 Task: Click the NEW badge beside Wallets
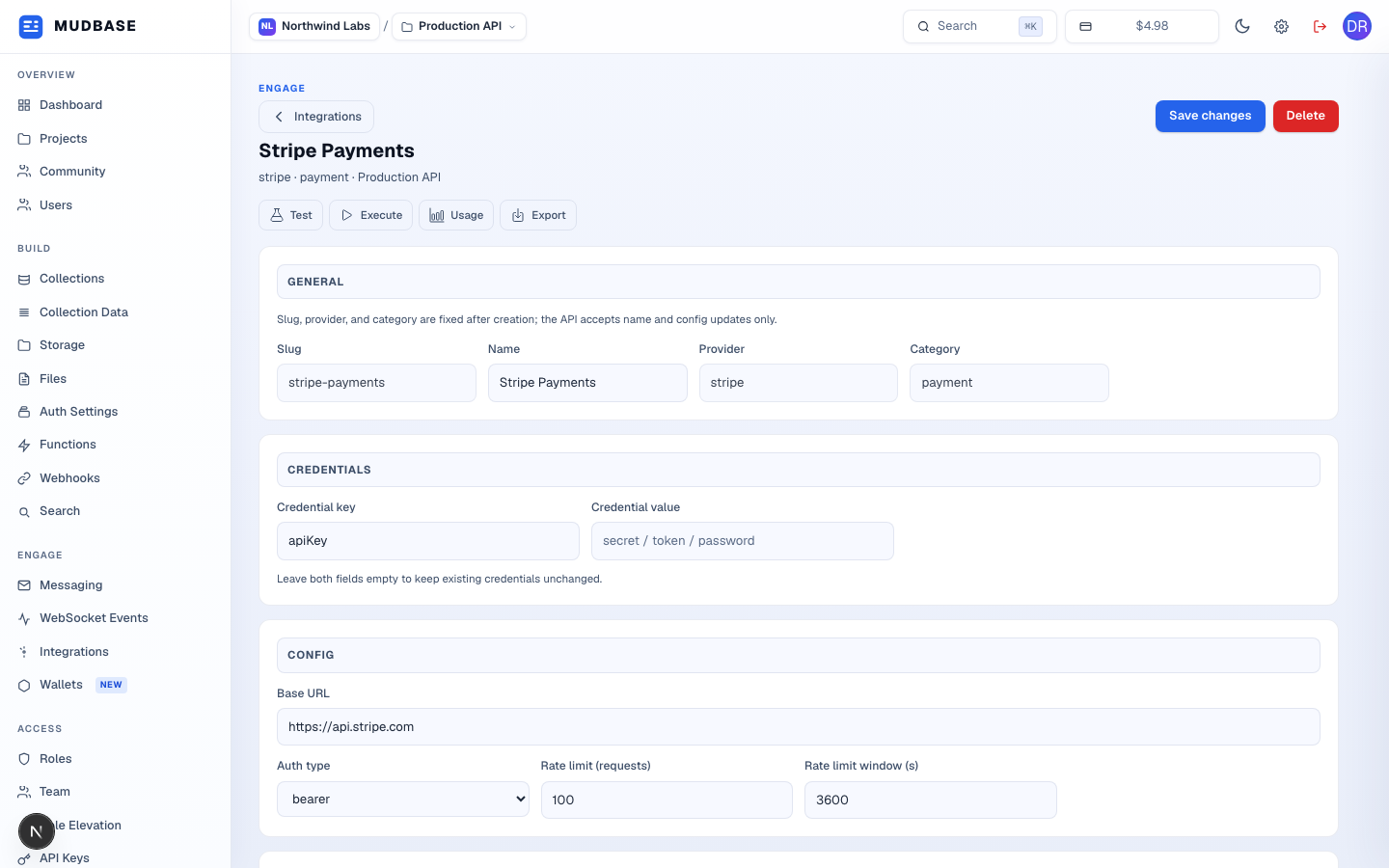coord(112,685)
